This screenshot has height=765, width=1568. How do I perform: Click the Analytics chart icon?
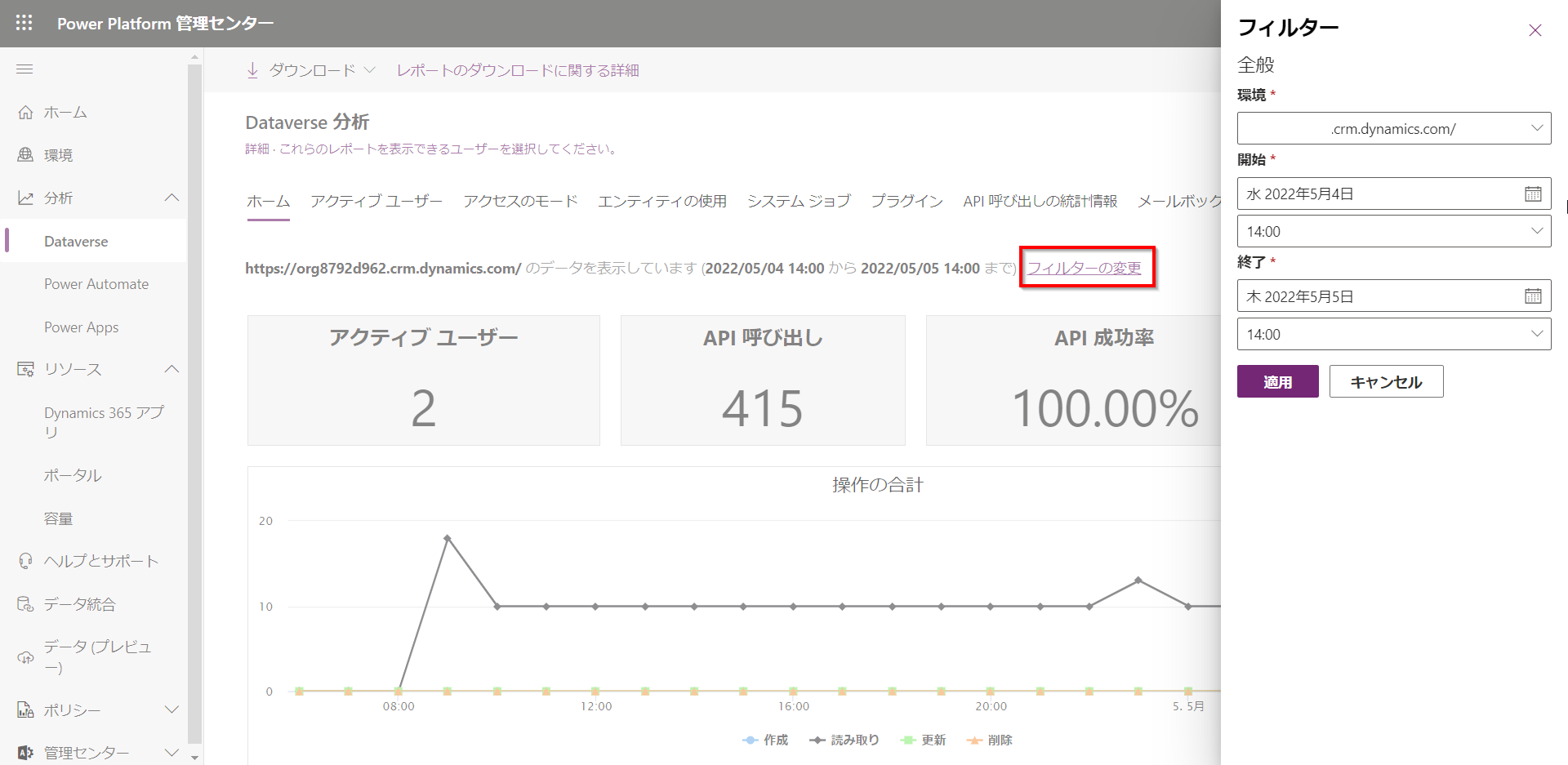[x=25, y=198]
